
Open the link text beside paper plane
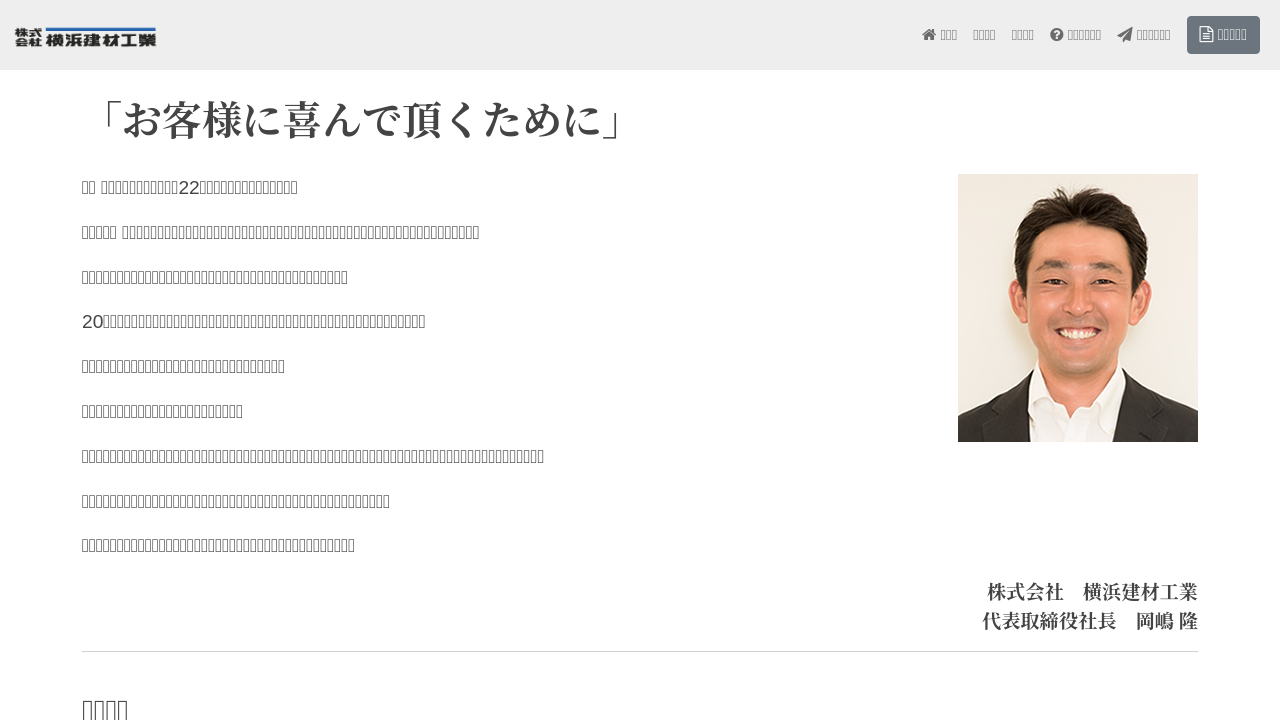pos(1153,35)
